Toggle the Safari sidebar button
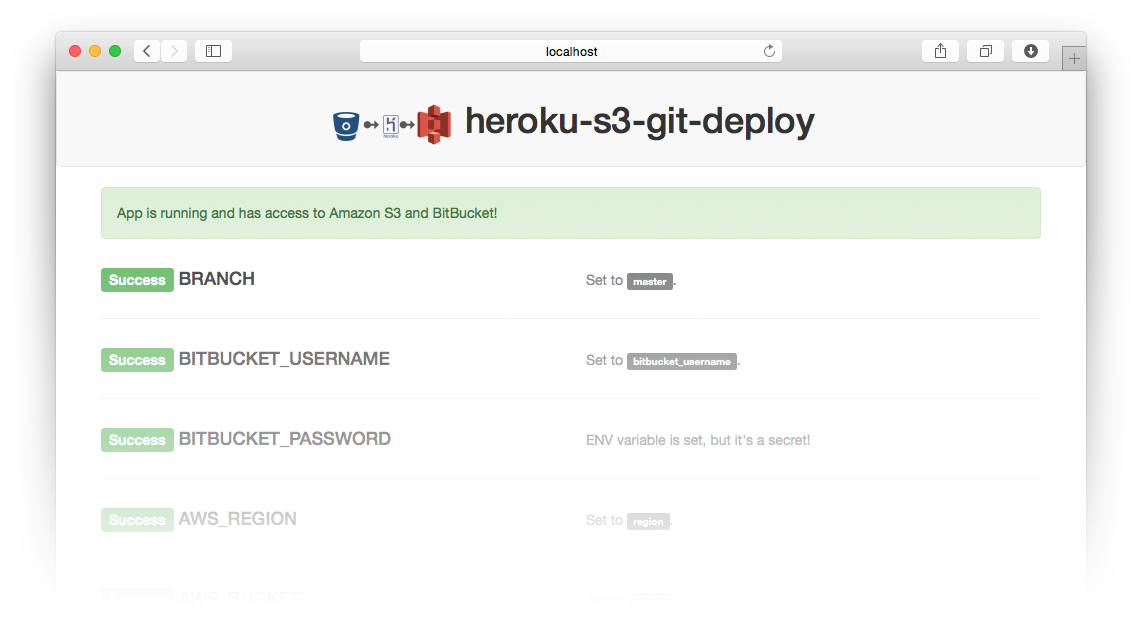Image resolution: width=1142 pixels, height=641 pixels. pyautogui.click(x=213, y=51)
